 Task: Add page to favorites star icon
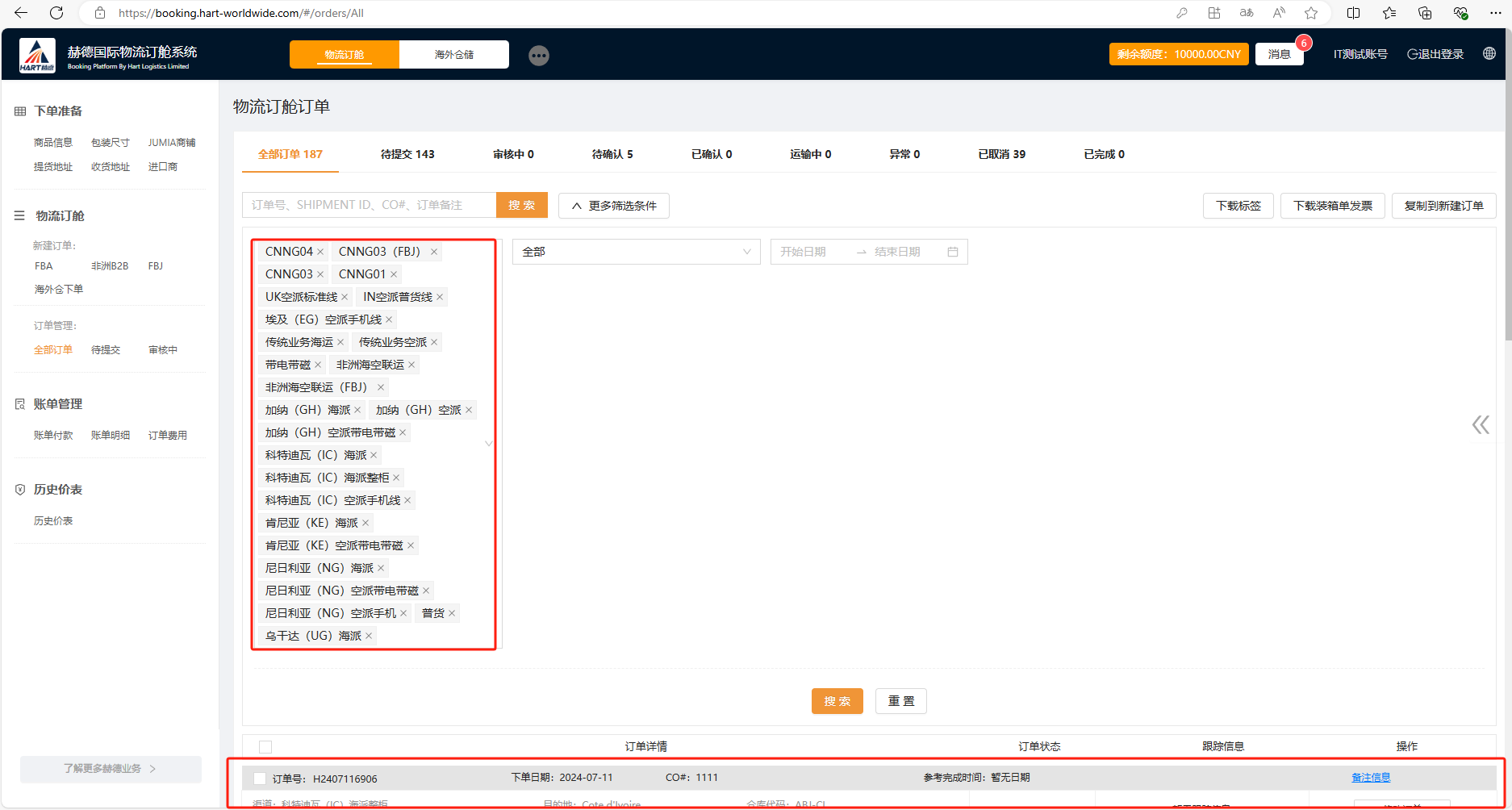[x=1311, y=13]
